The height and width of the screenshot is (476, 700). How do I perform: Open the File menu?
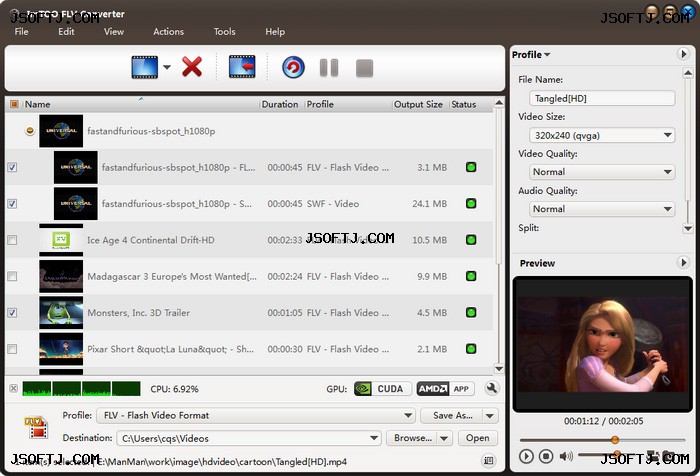[21, 32]
